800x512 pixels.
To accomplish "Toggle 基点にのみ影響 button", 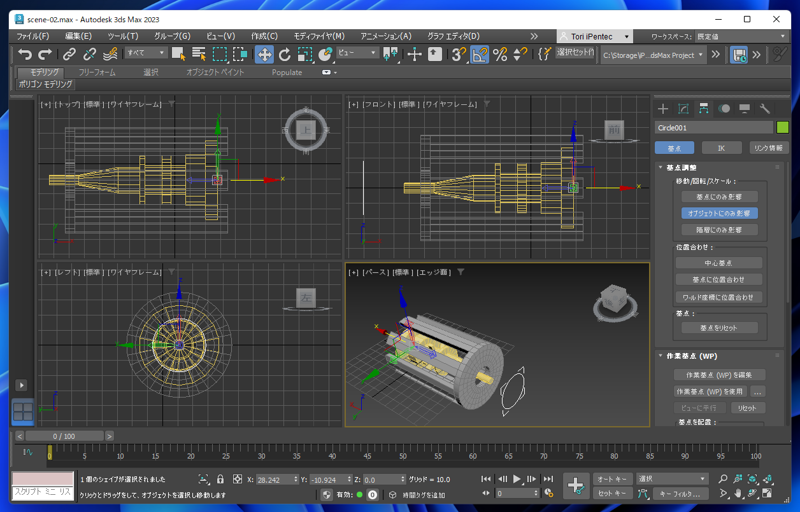I will (x=719, y=196).
